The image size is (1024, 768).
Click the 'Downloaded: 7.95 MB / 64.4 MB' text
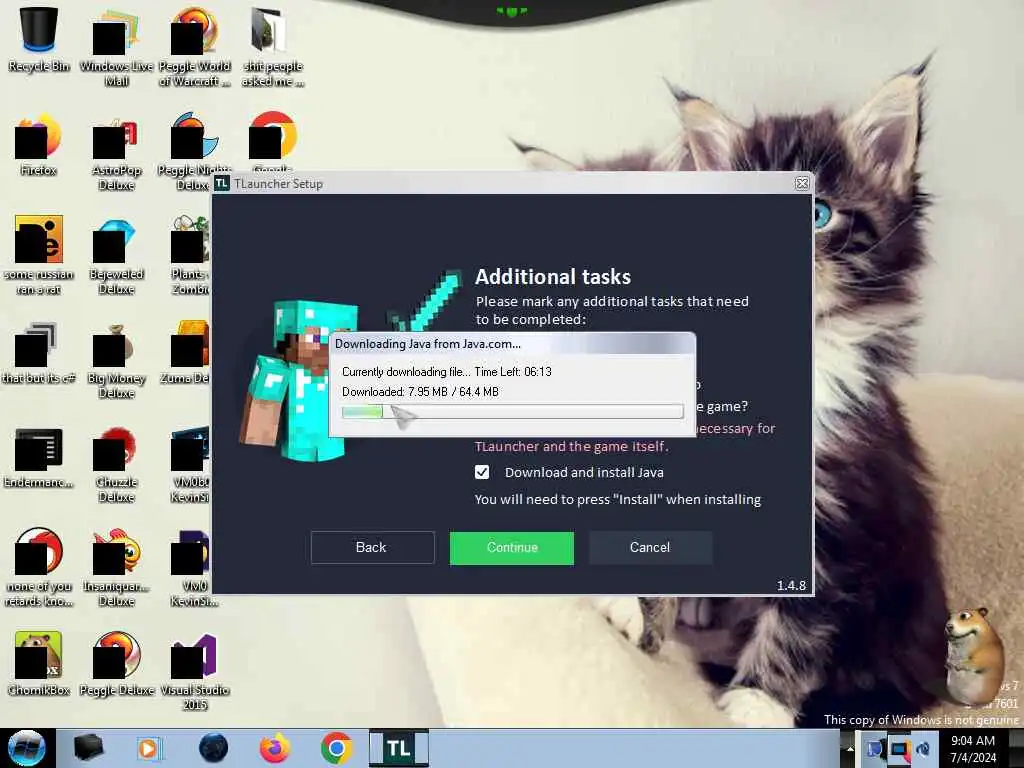pyautogui.click(x=421, y=392)
